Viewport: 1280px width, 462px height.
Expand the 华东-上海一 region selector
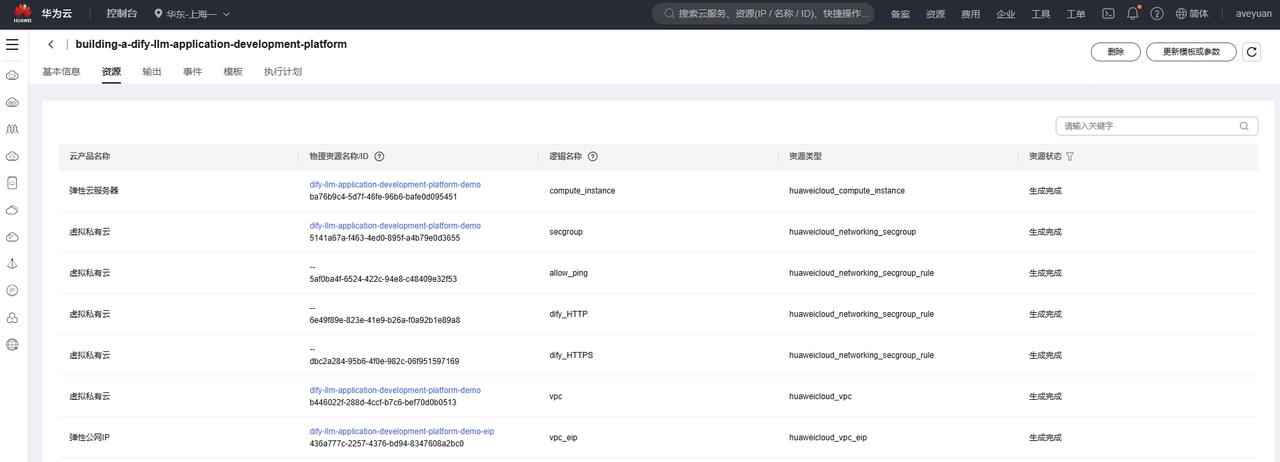point(192,14)
